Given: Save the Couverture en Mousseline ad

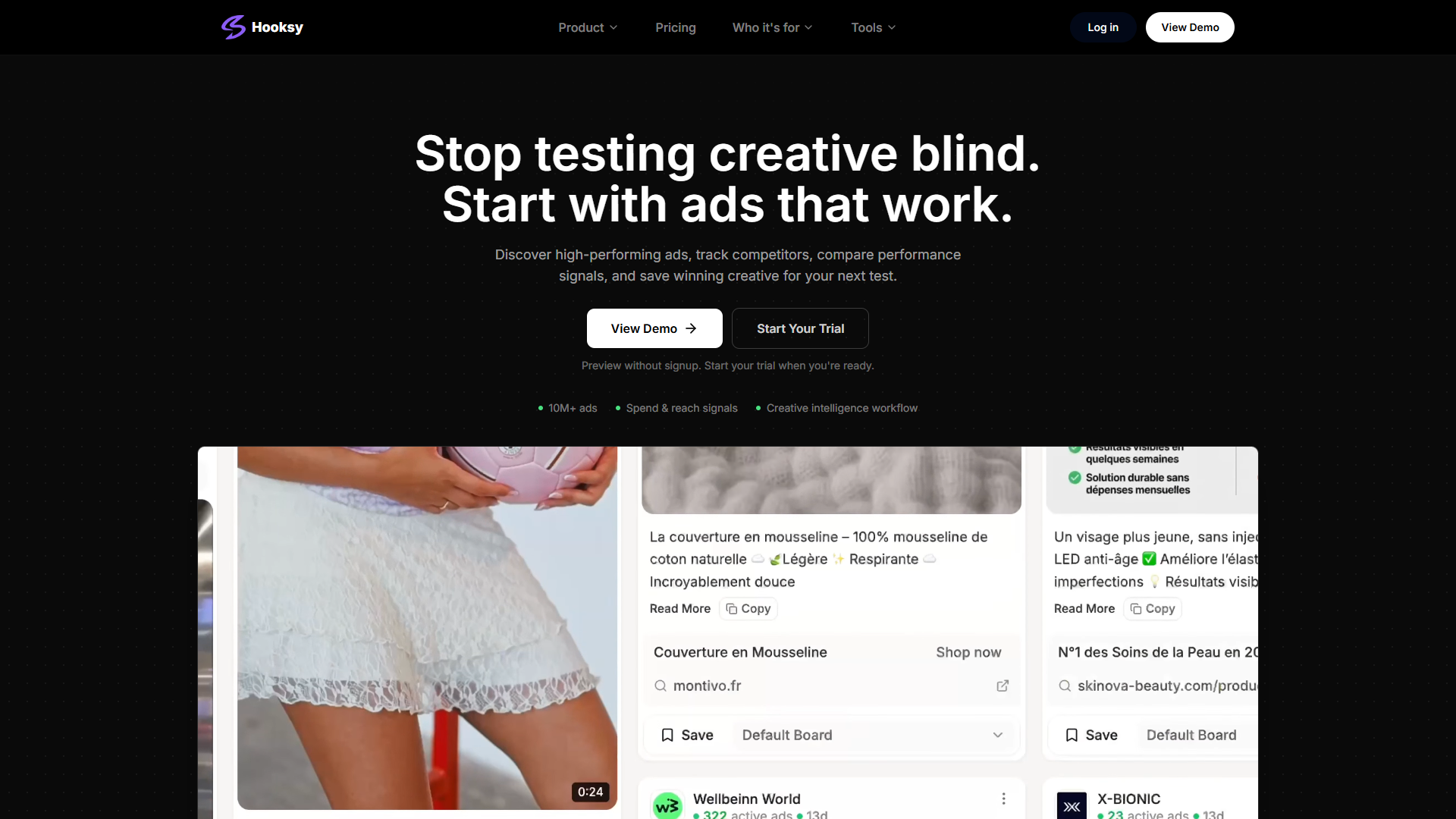Looking at the screenshot, I should [687, 735].
